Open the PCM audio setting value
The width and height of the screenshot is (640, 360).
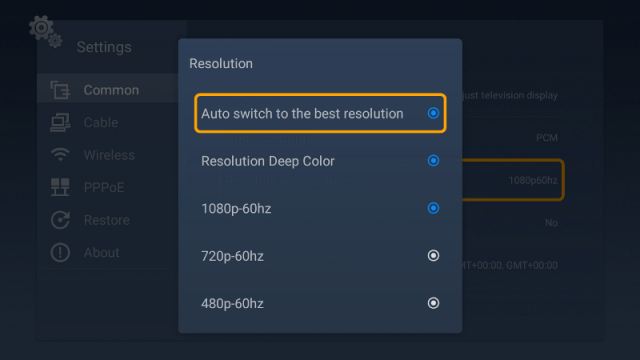coord(547,138)
